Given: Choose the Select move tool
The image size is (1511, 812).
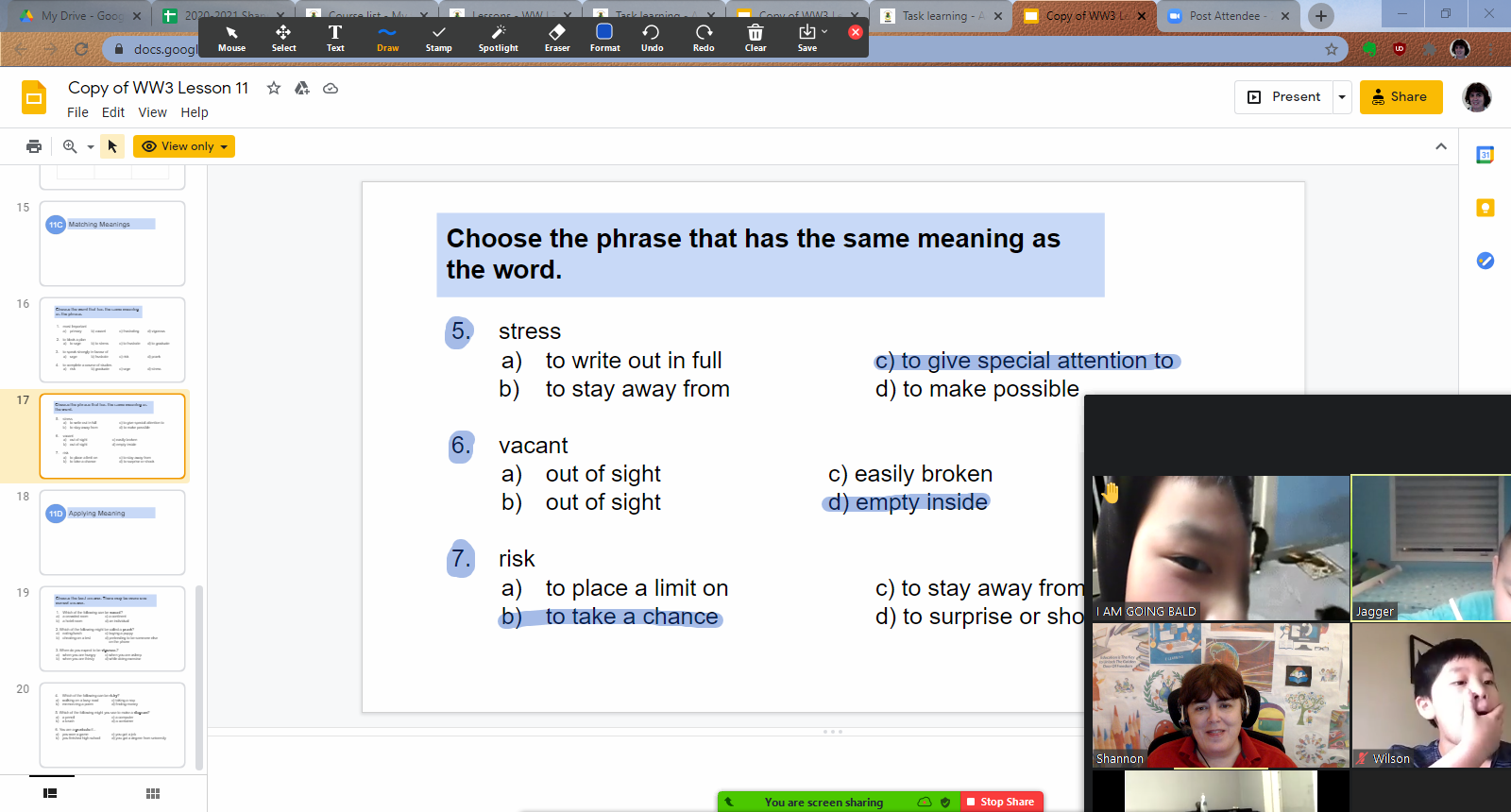Looking at the screenshot, I should [x=283, y=39].
